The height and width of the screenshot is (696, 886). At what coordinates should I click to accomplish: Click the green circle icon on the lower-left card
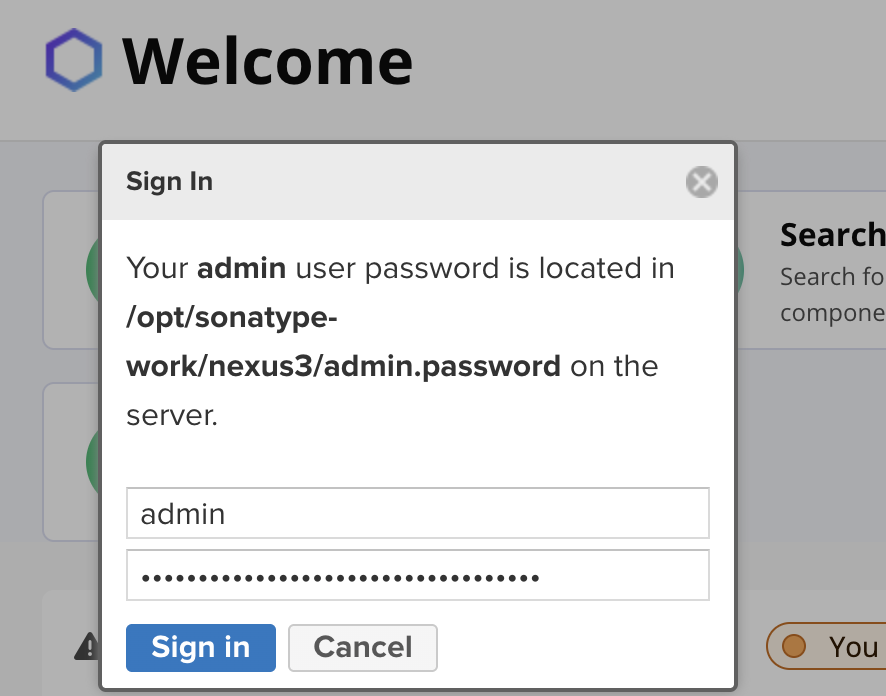(x=93, y=462)
